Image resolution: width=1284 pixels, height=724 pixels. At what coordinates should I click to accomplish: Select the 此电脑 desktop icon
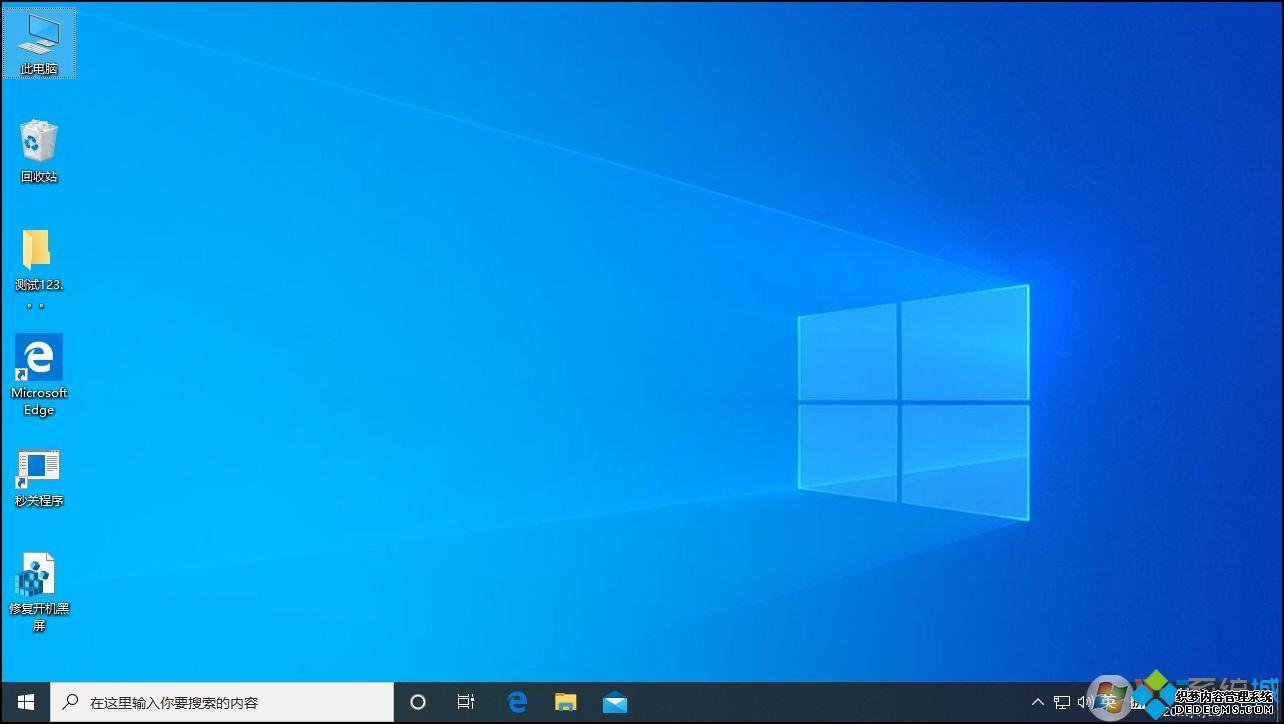(x=39, y=44)
